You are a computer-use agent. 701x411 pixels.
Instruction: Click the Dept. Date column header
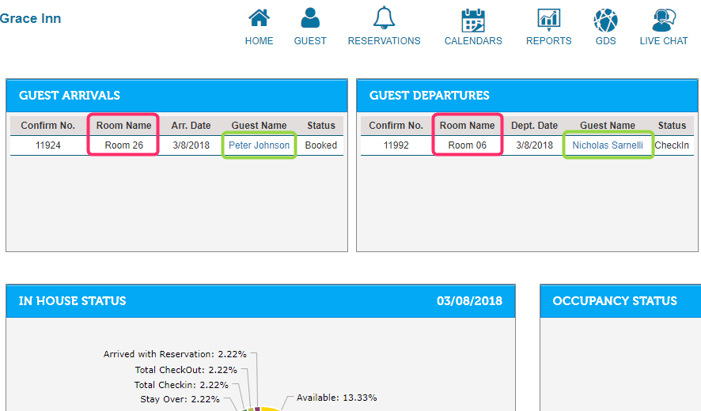(x=534, y=126)
